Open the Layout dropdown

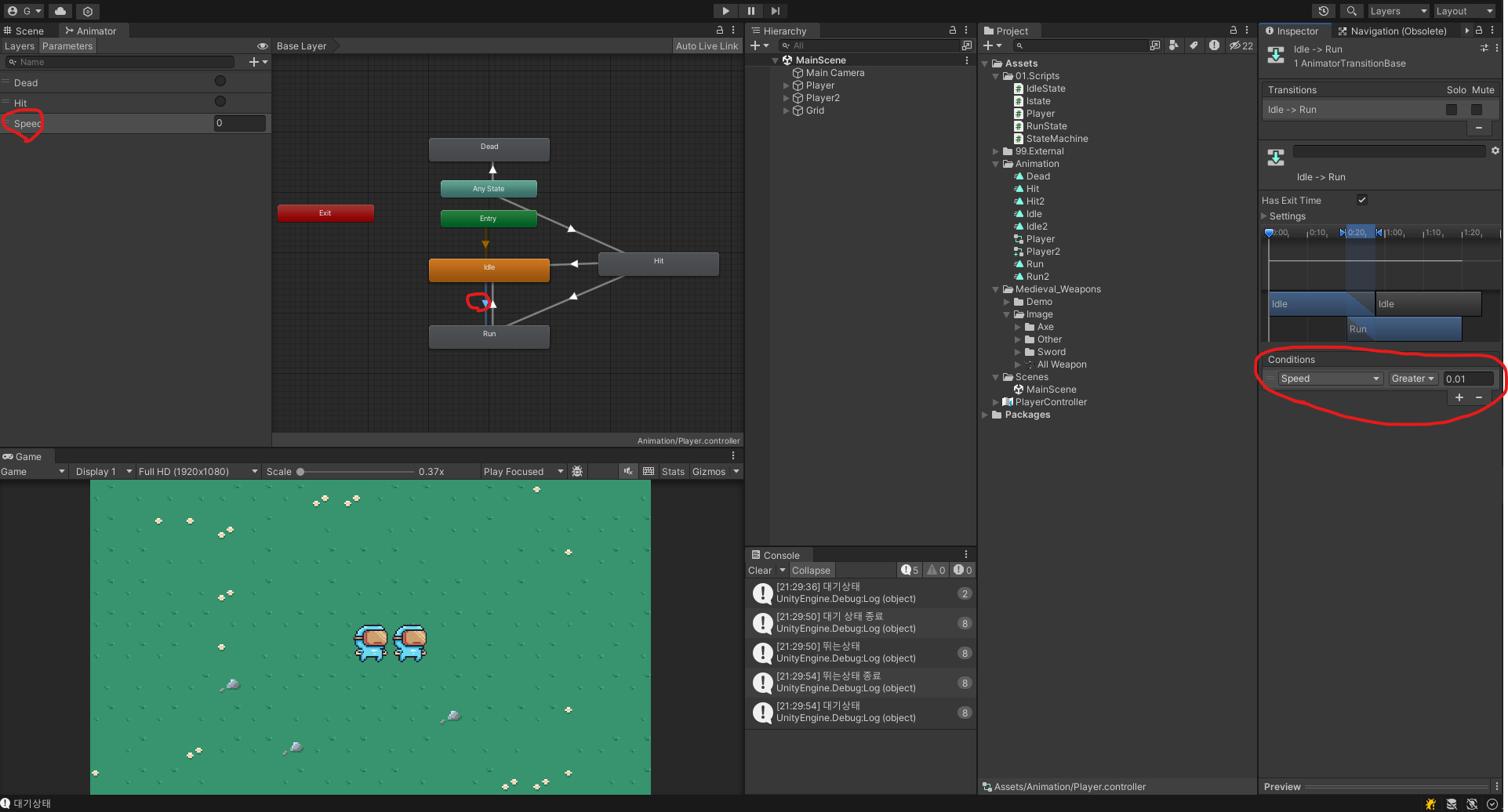pos(1464,11)
